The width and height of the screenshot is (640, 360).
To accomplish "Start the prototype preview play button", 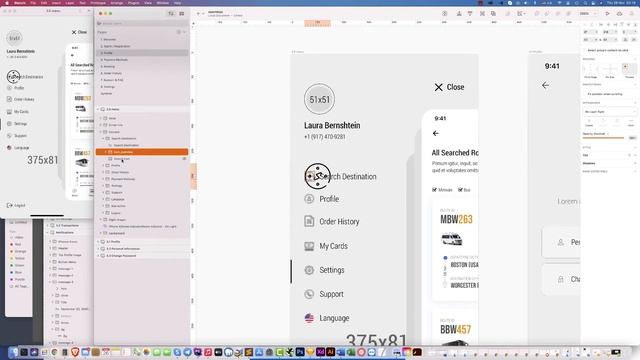I will 607,13.
